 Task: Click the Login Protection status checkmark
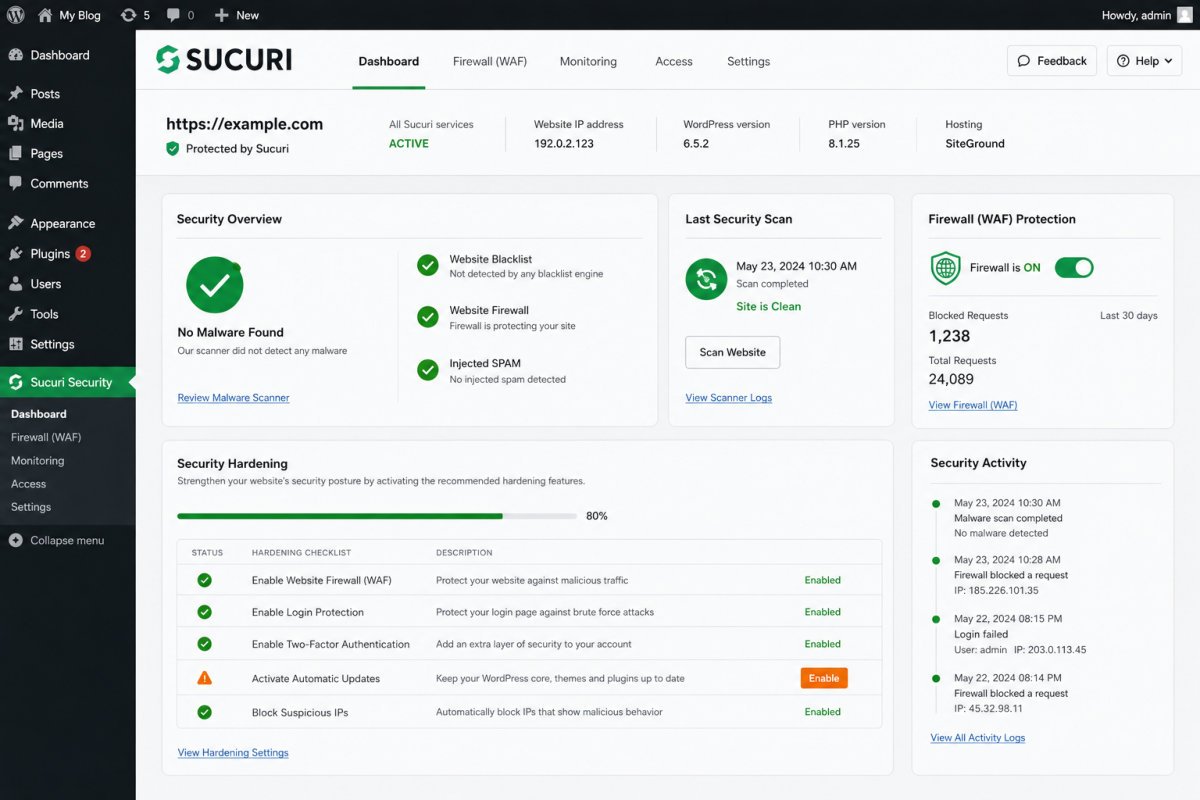[x=204, y=612]
